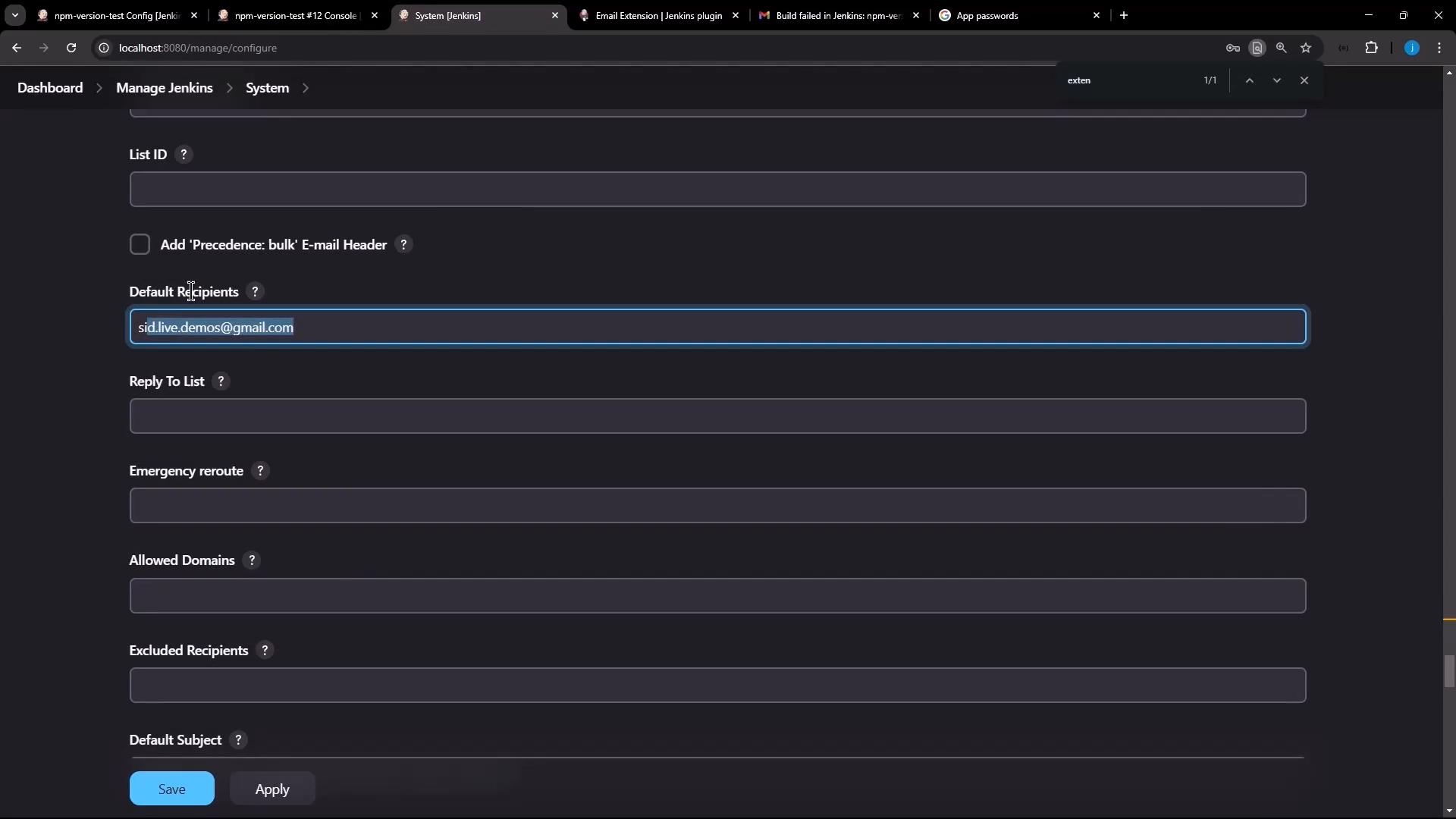Open browser extensions puzzle icon
This screenshot has width=1456, height=819.
coord(1372,48)
